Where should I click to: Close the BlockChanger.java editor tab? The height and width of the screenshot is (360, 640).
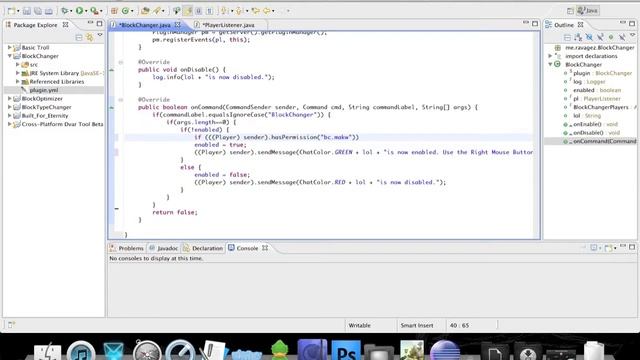point(178,25)
